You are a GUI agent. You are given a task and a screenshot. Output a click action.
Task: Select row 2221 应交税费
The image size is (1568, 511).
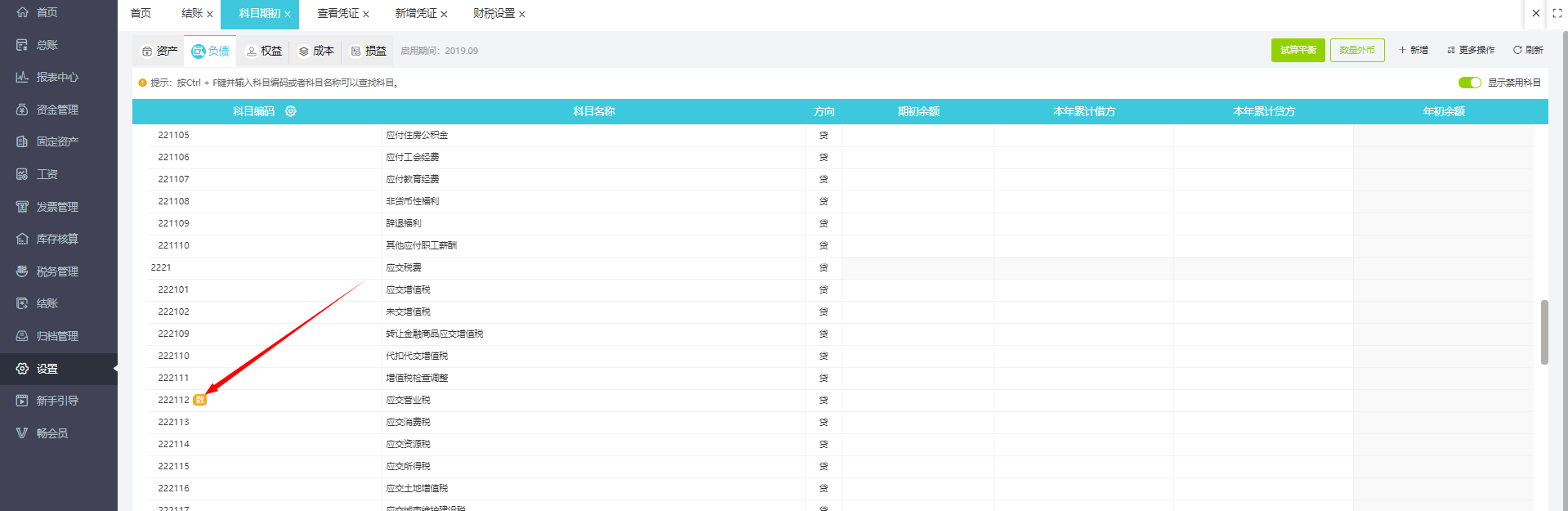coord(840,267)
